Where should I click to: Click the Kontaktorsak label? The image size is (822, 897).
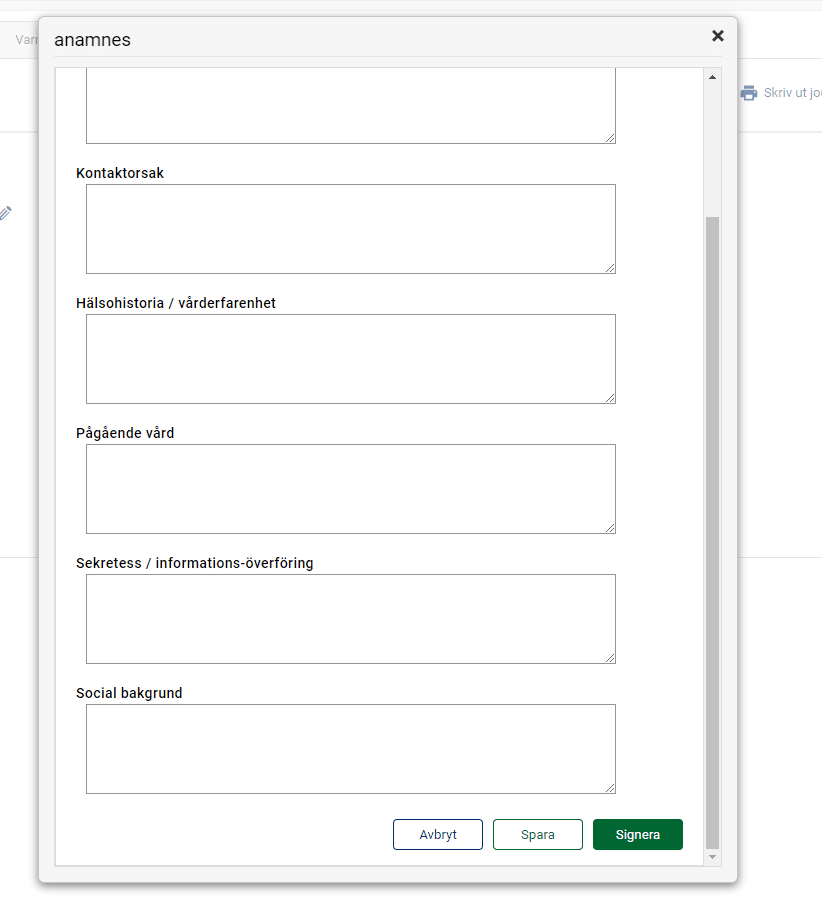120,173
